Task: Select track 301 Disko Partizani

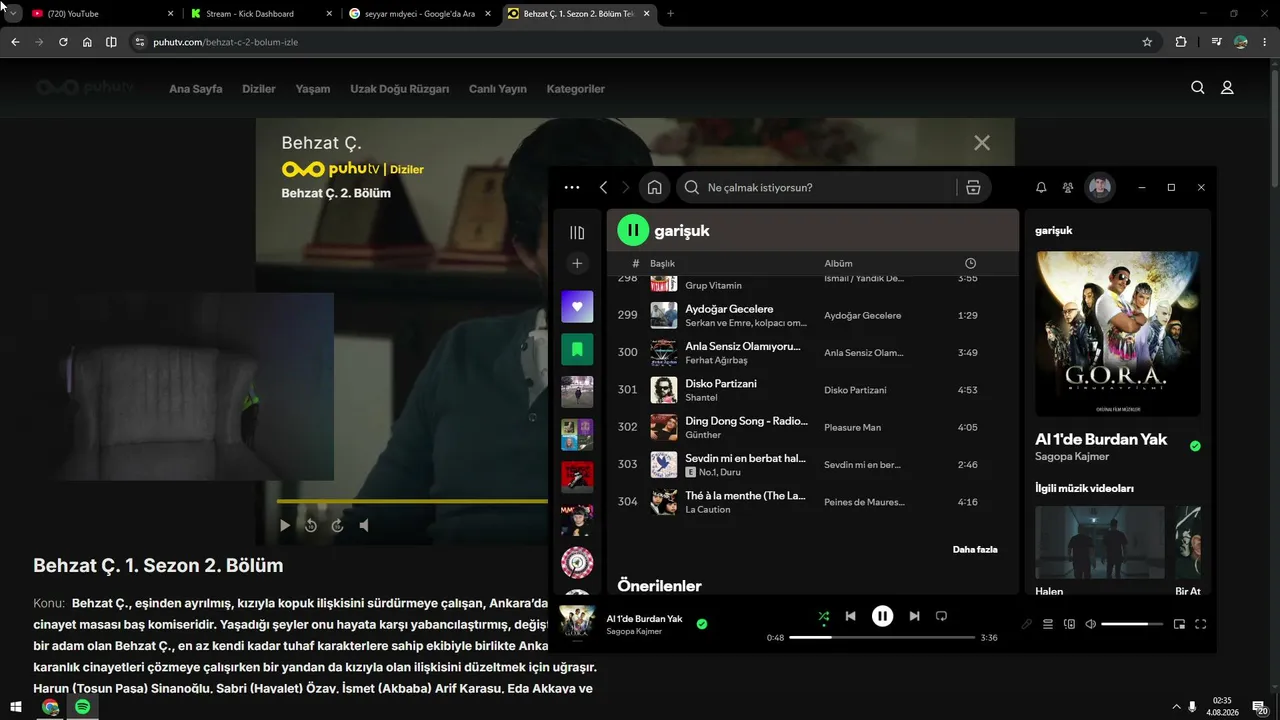Action: point(812,390)
